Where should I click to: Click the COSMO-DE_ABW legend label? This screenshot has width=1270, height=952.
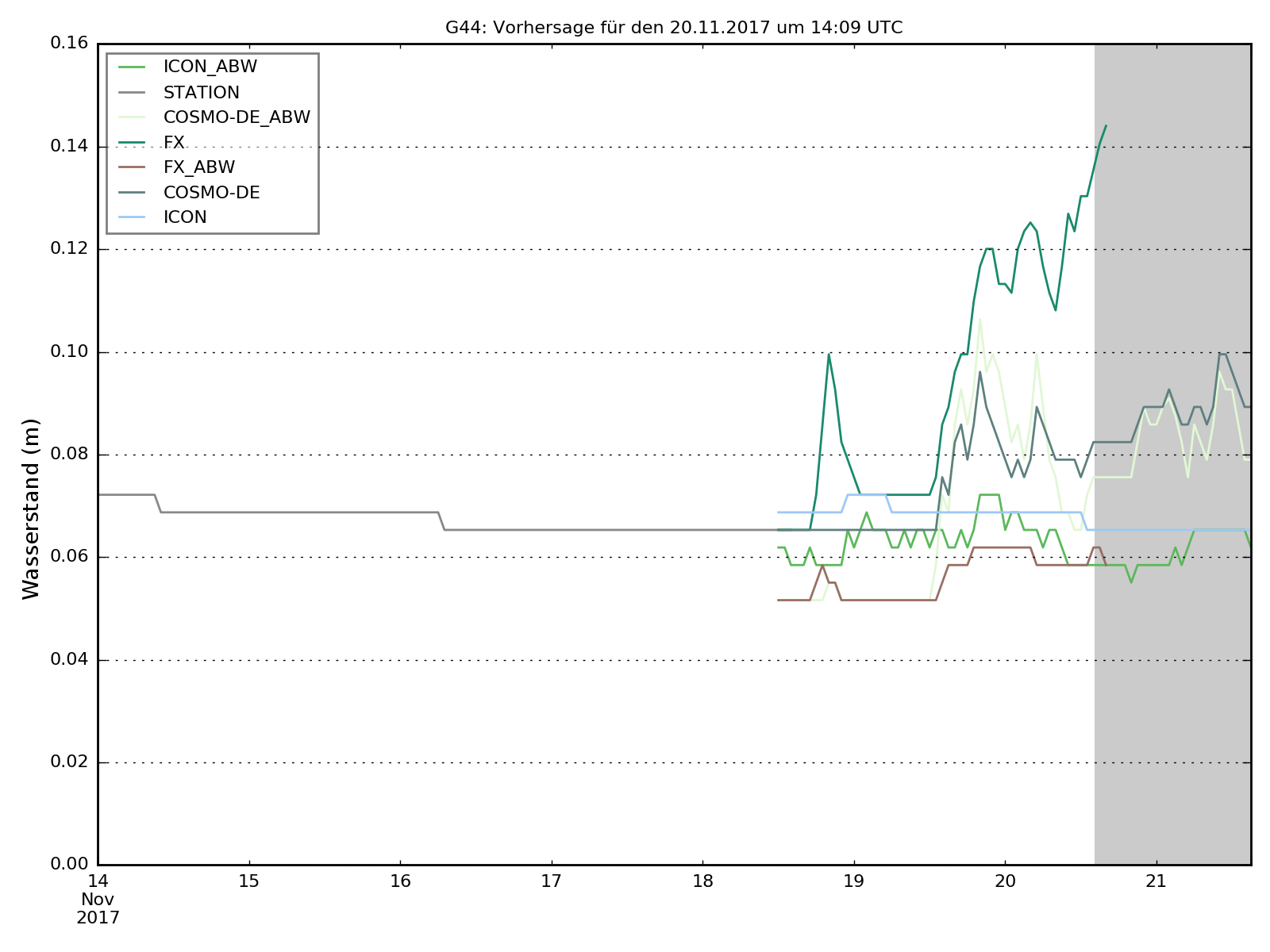pyautogui.click(x=237, y=117)
